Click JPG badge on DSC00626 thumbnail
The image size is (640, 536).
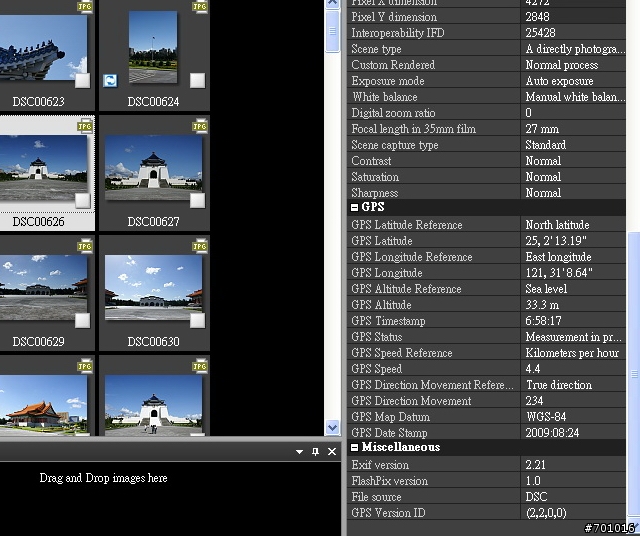pos(84,126)
